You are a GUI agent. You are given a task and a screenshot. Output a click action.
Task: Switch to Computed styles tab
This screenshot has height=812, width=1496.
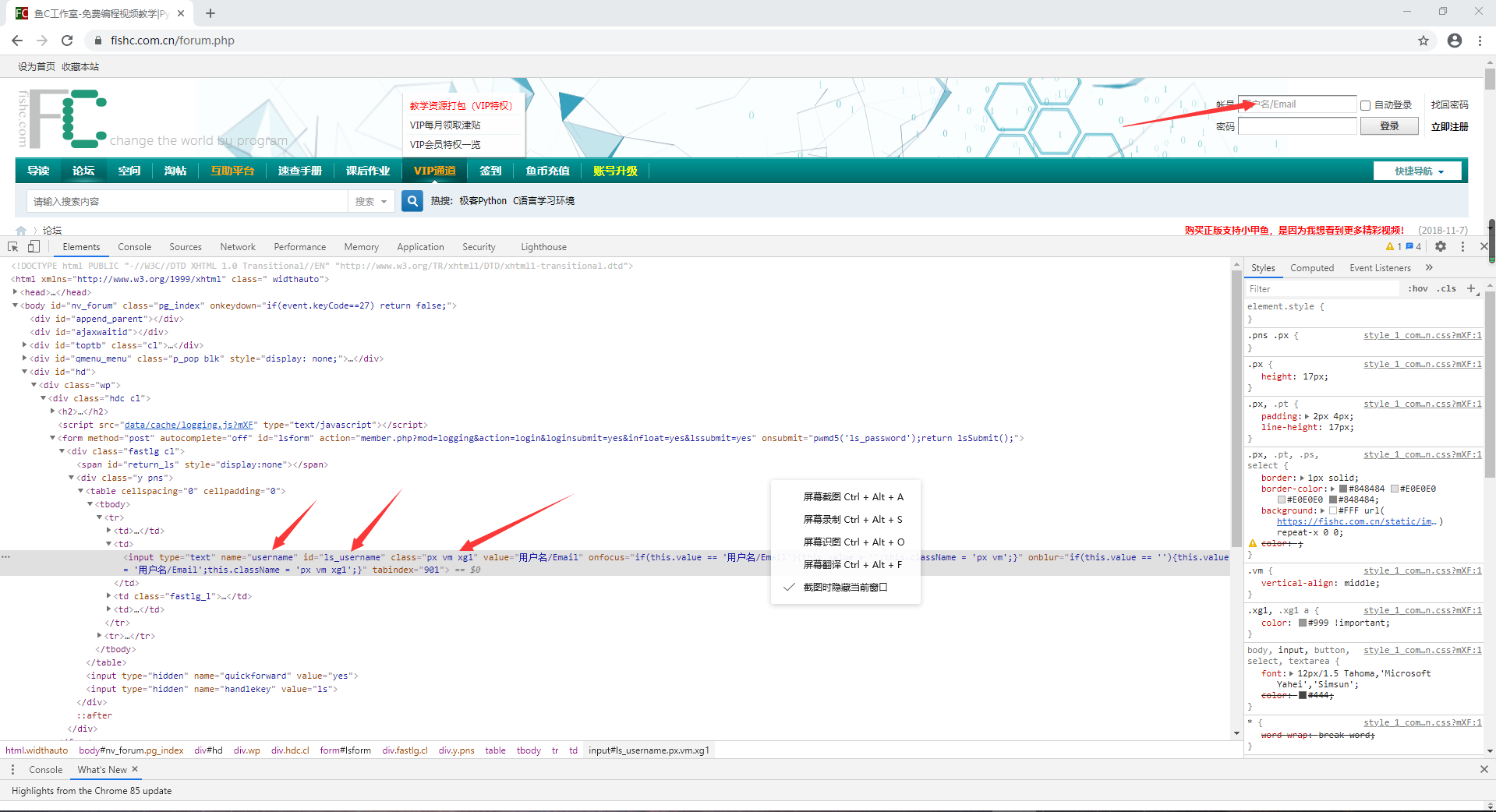click(1312, 268)
